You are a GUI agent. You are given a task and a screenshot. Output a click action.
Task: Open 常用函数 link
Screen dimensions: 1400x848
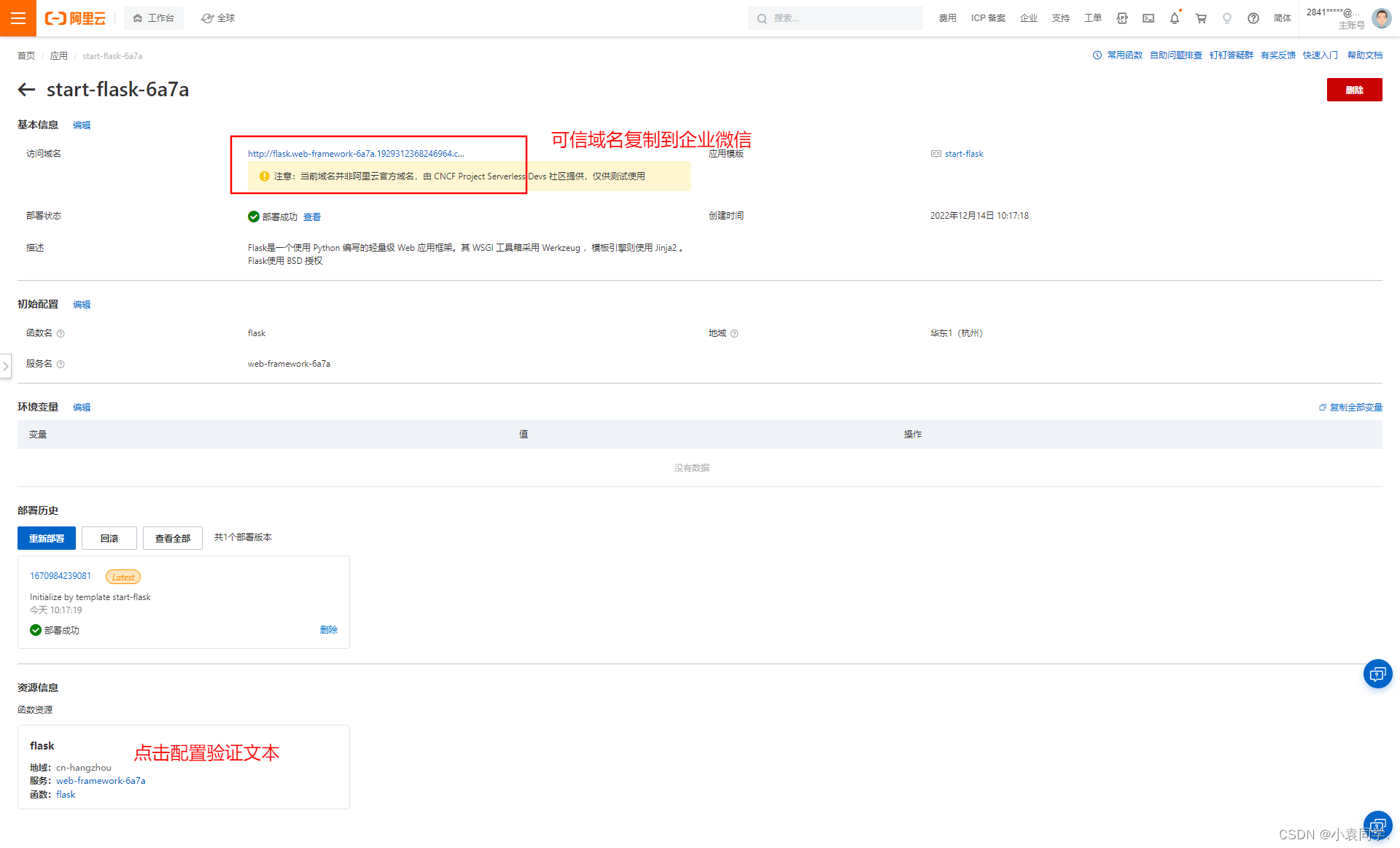[1125, 55]
